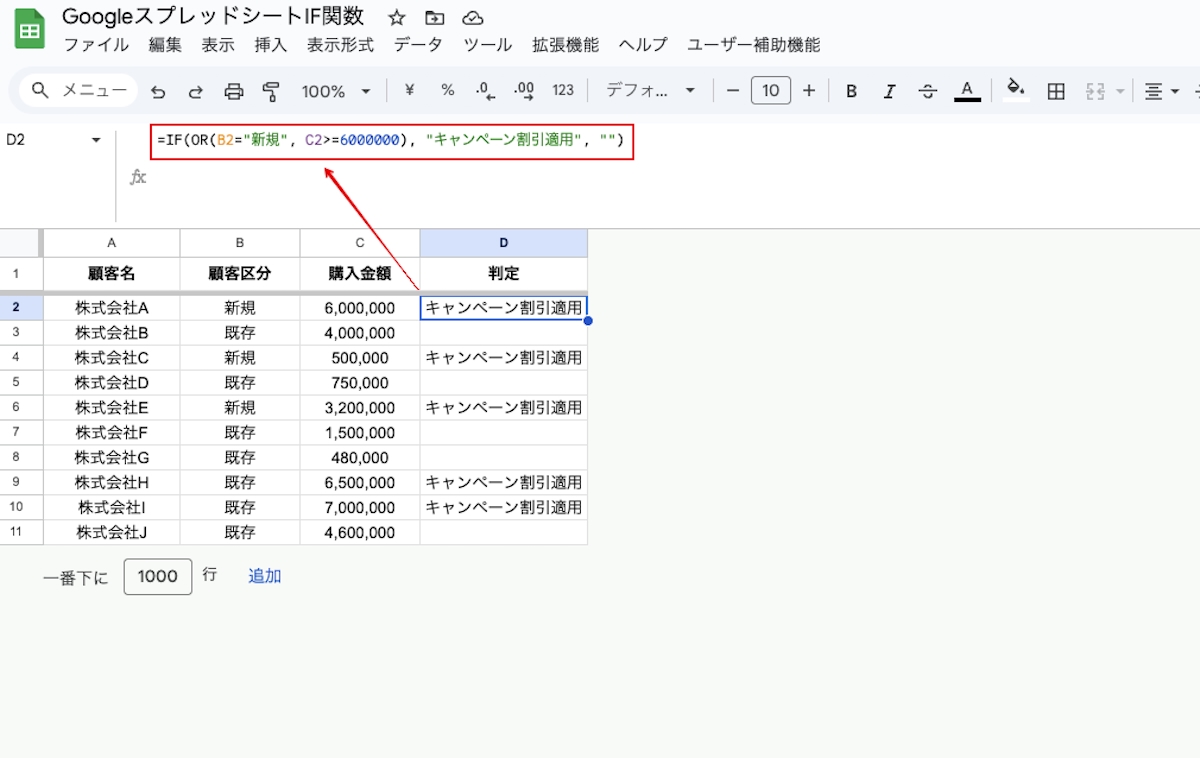Screen dimensions: 1200x758
Task: Open the ツール menu
Action: (x=488, y=45)
